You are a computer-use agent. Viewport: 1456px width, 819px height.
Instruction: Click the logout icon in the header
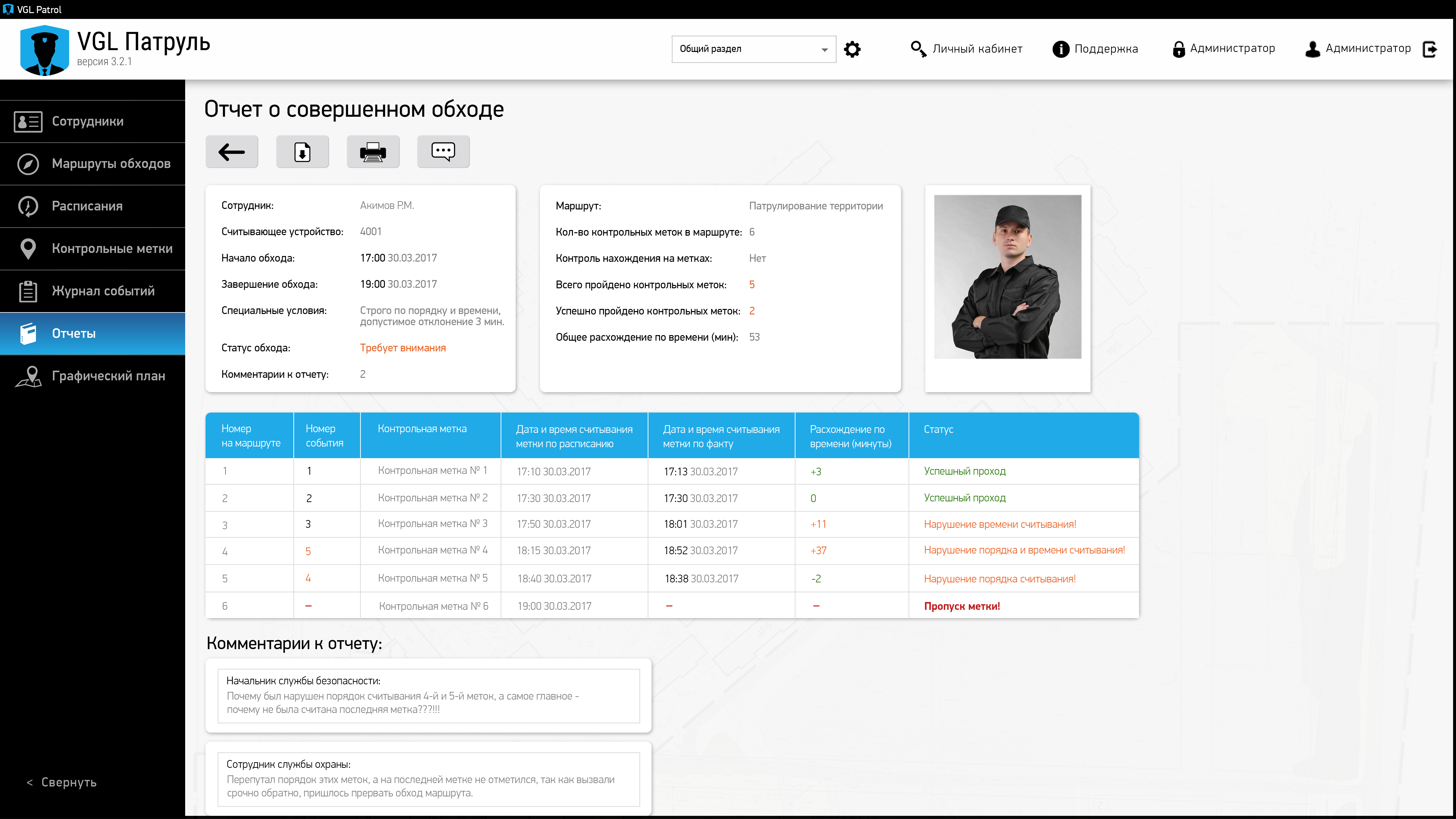point(1430,49)
